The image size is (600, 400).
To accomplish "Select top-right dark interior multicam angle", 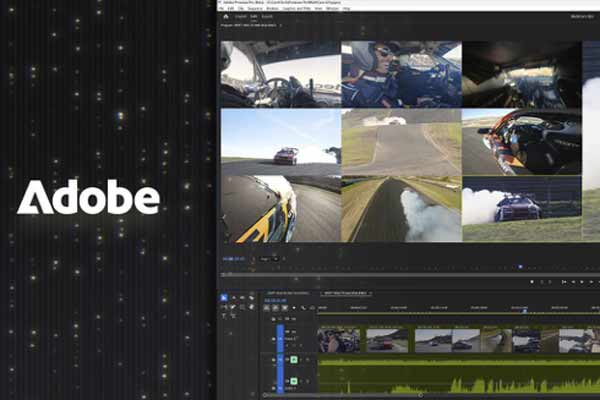I will (x=522, y=74).
